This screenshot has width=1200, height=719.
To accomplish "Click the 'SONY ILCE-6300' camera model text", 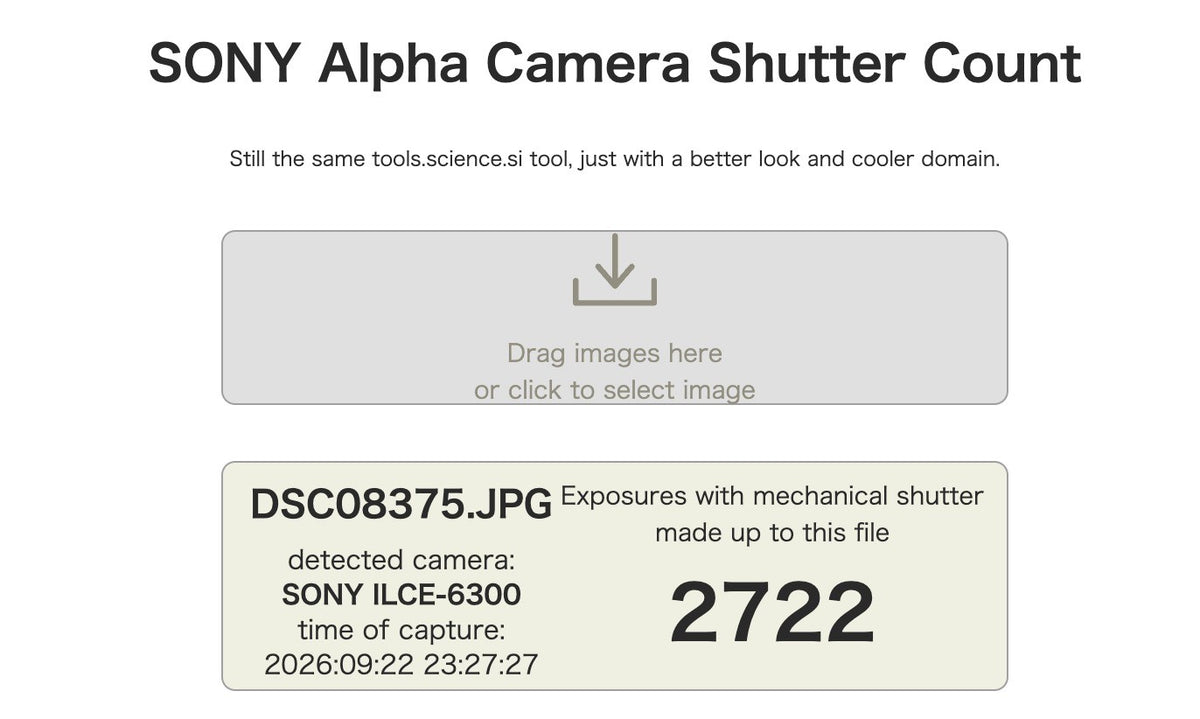I will [x=401, y=595].
